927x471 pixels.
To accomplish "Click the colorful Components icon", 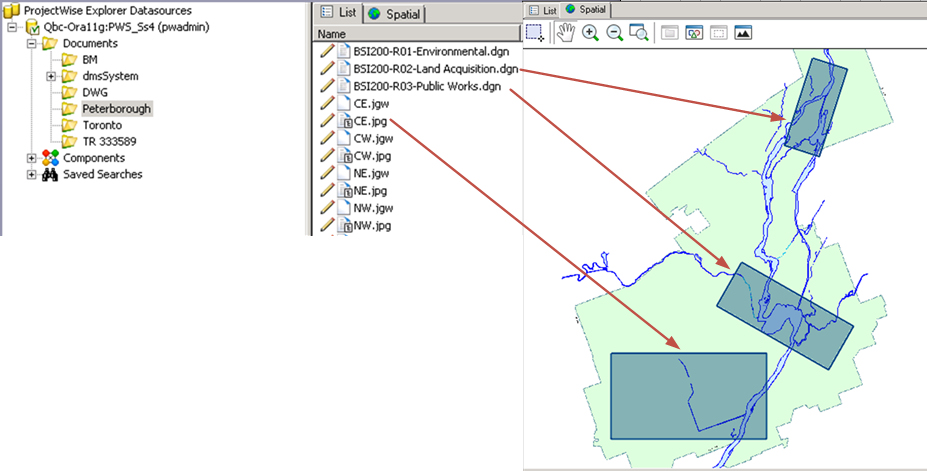I will (50, 158).
